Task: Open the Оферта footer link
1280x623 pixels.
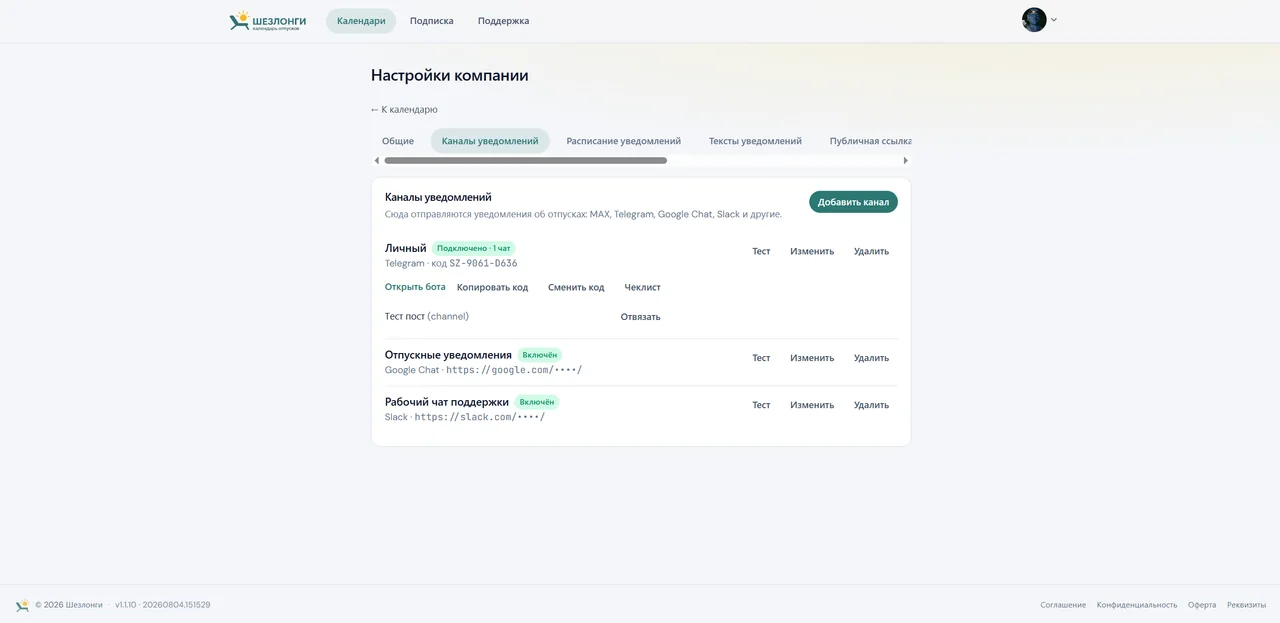Action: point(1202,605)
